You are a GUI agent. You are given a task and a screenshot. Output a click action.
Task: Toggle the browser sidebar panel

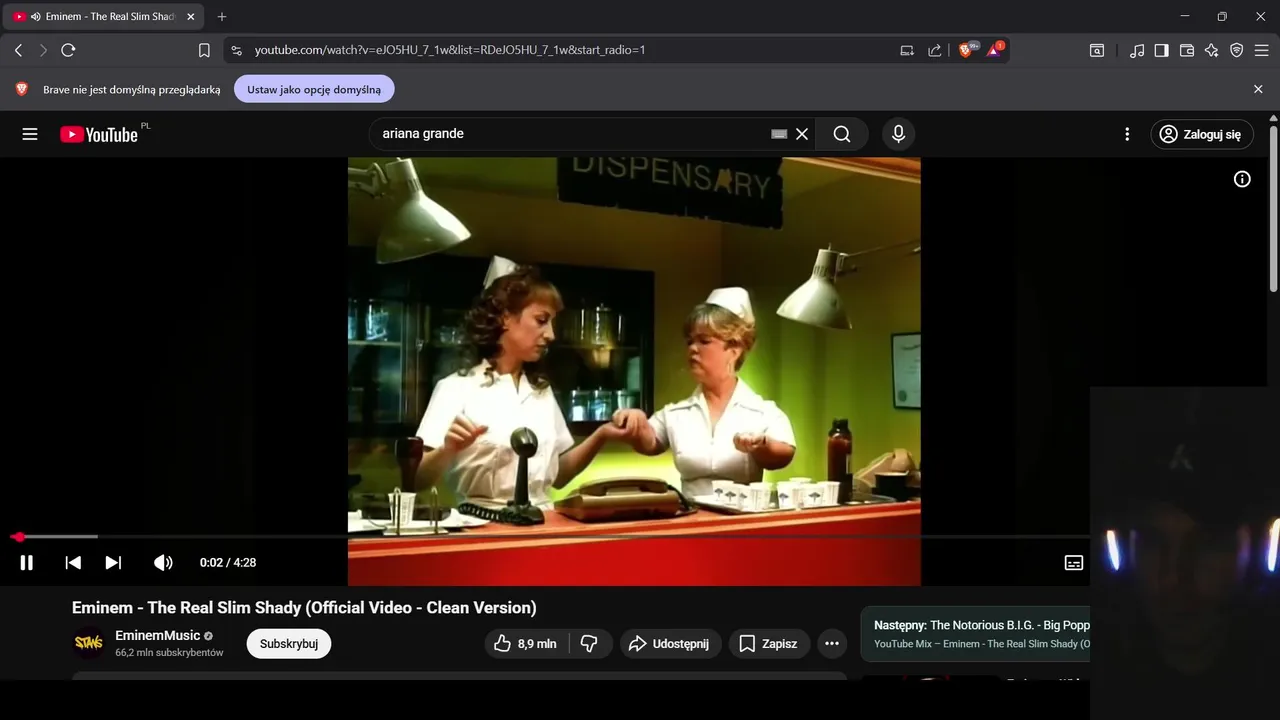tap(1162, 50)
